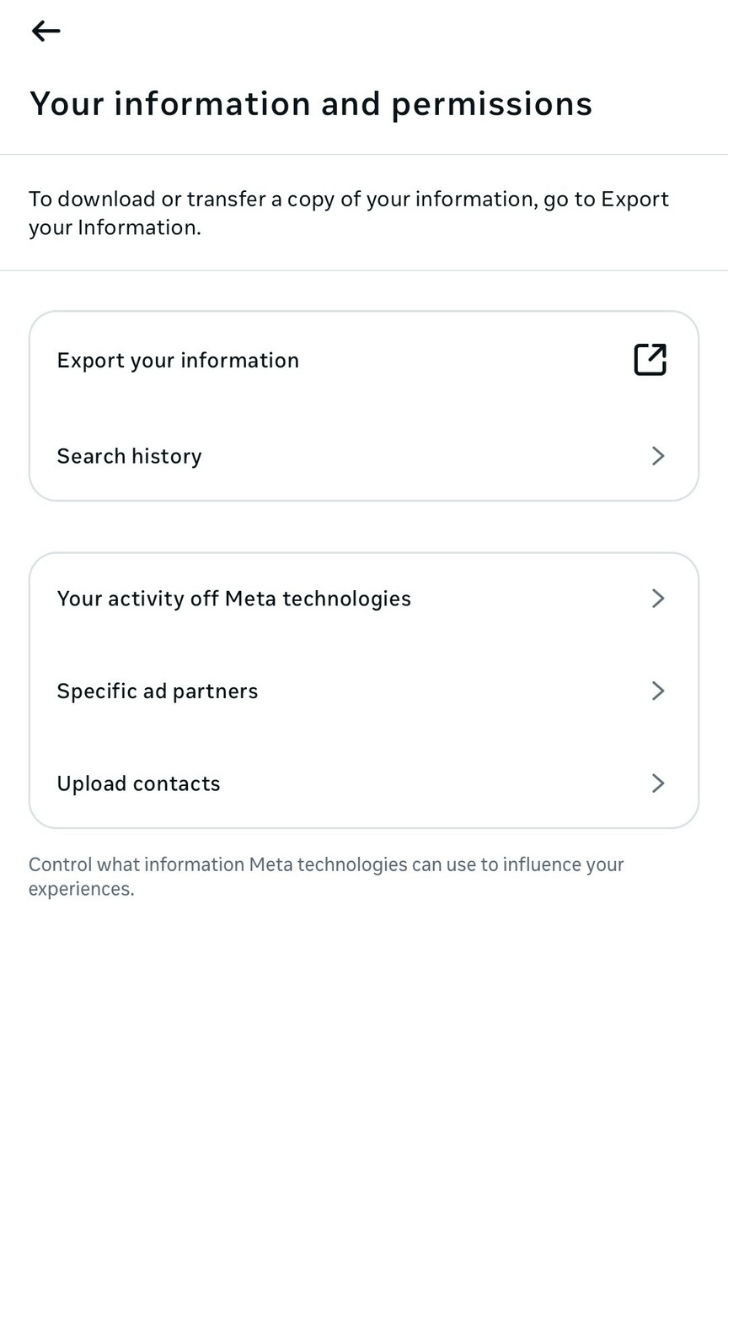The height and width of the screenshot is (1334, 730).
Task: Click 'your Information.' on the description's second line
Action: click(114, 227)
